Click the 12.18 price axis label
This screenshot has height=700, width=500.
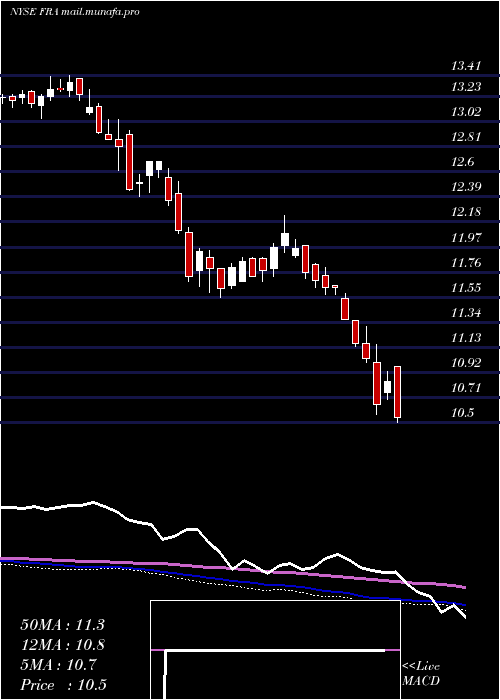466,212
